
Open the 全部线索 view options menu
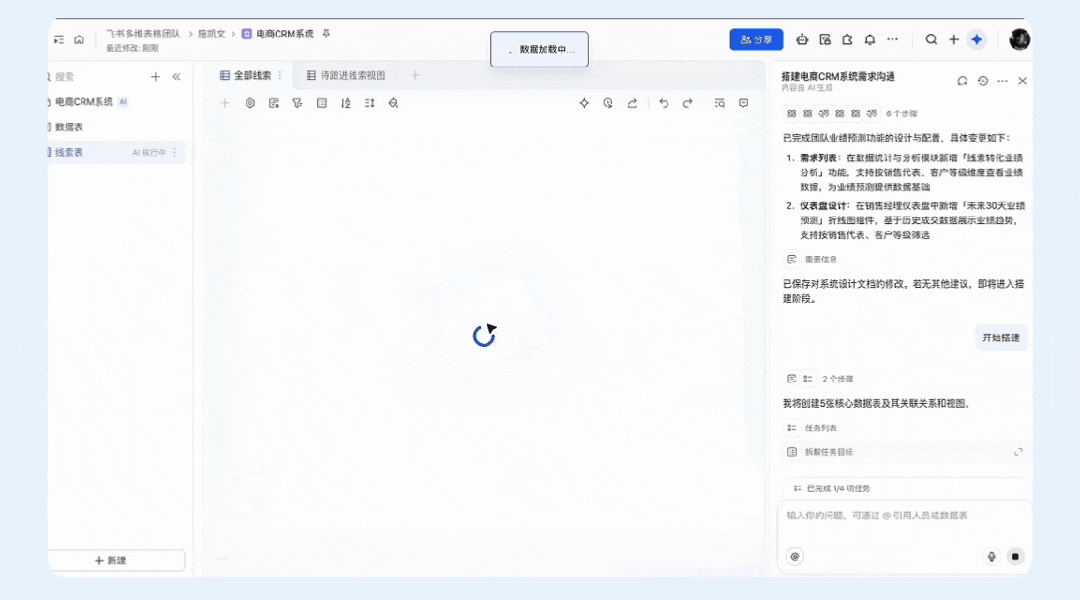(280, 75)
